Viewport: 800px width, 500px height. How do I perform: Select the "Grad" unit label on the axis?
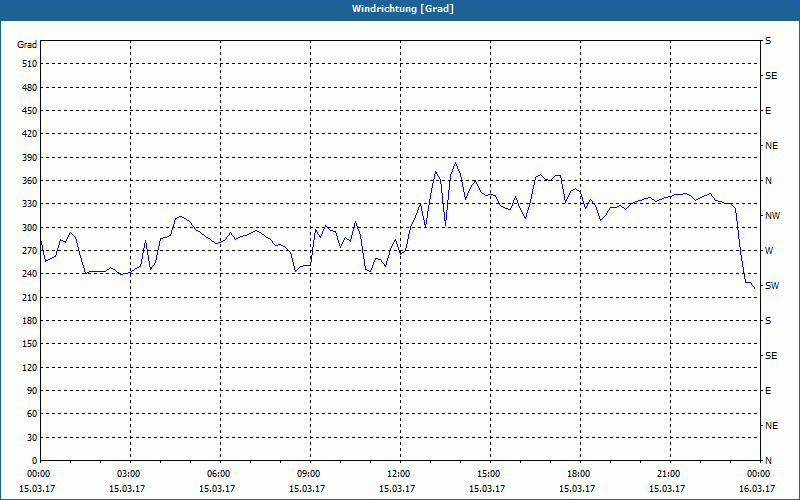tap(27, 45)
